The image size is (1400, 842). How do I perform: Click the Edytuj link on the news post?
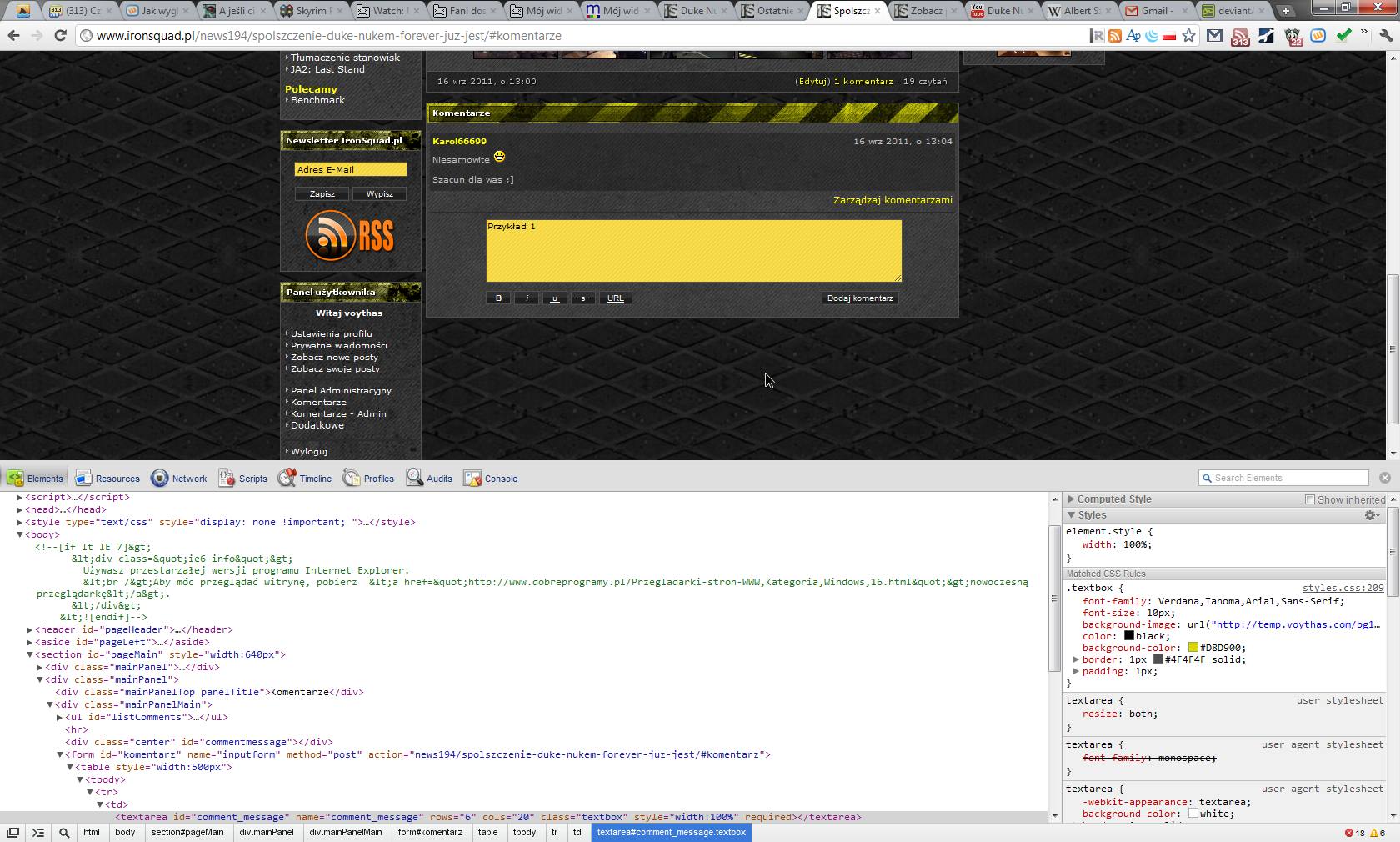point(812,81)
